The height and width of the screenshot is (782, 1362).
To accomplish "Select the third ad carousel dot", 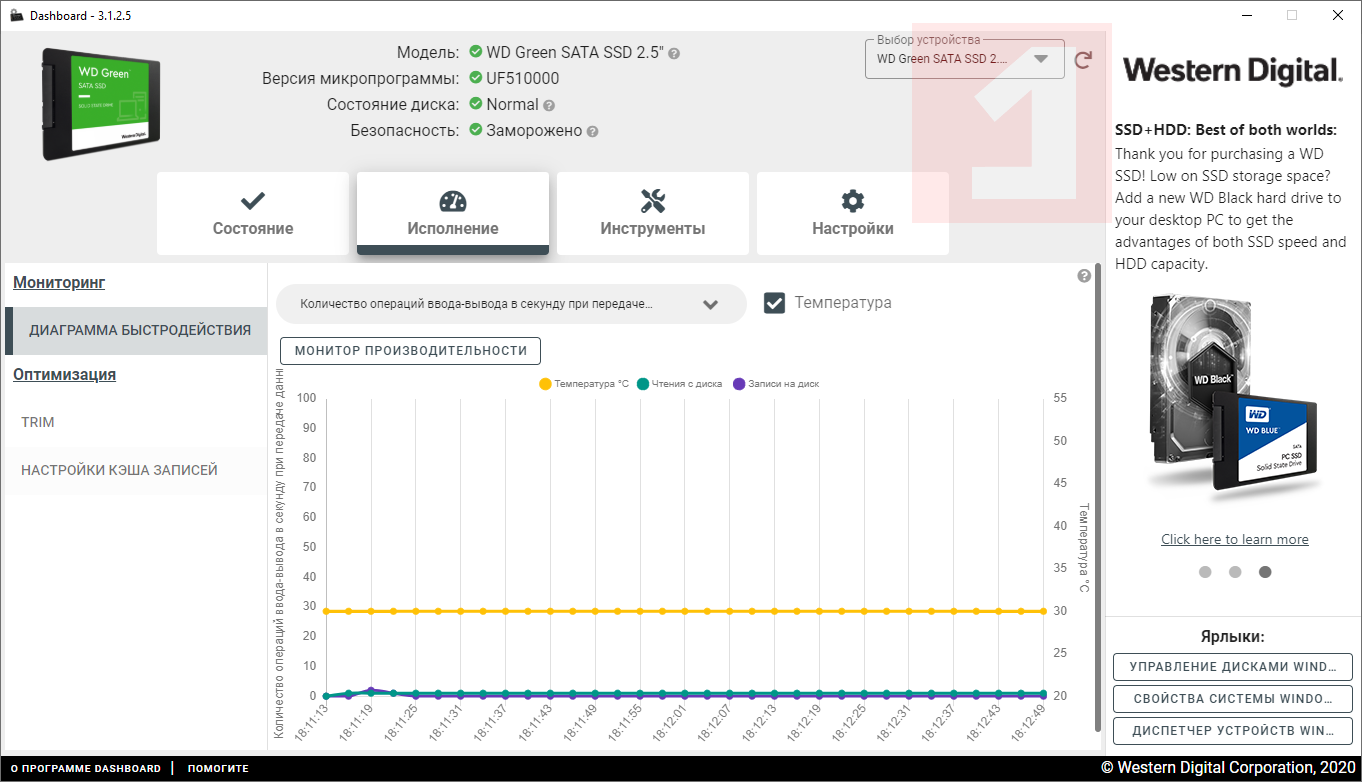I will 1265,572.
